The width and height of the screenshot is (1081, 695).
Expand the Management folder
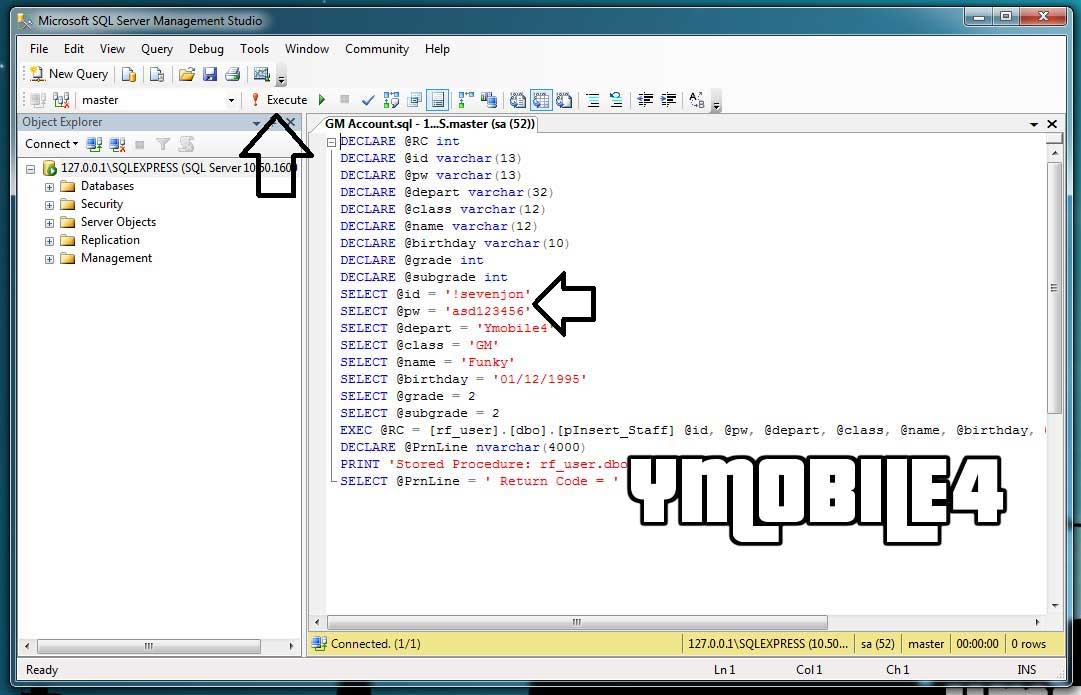[49, 259]
